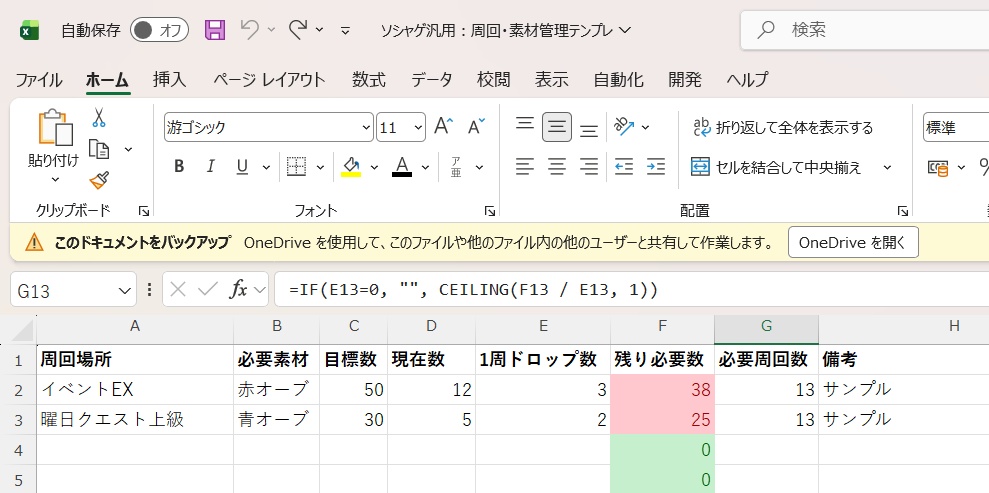Click the Redo arrow icon
The height and width of the screenshot is (493, 989).
click(298, 29)
